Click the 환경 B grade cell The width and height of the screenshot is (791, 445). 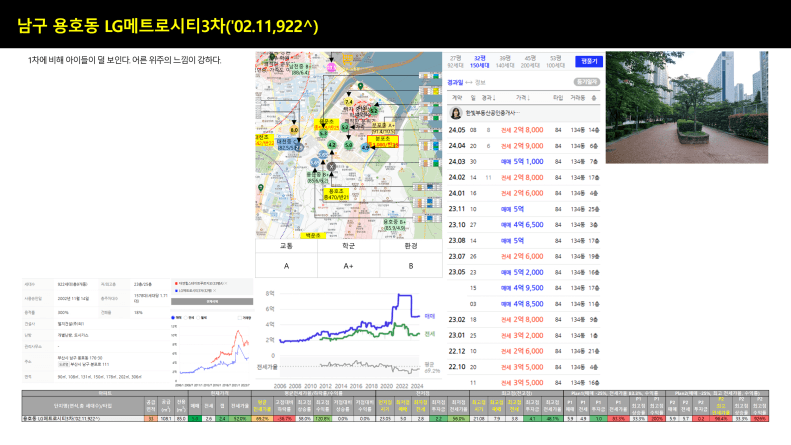click(411, 265)
